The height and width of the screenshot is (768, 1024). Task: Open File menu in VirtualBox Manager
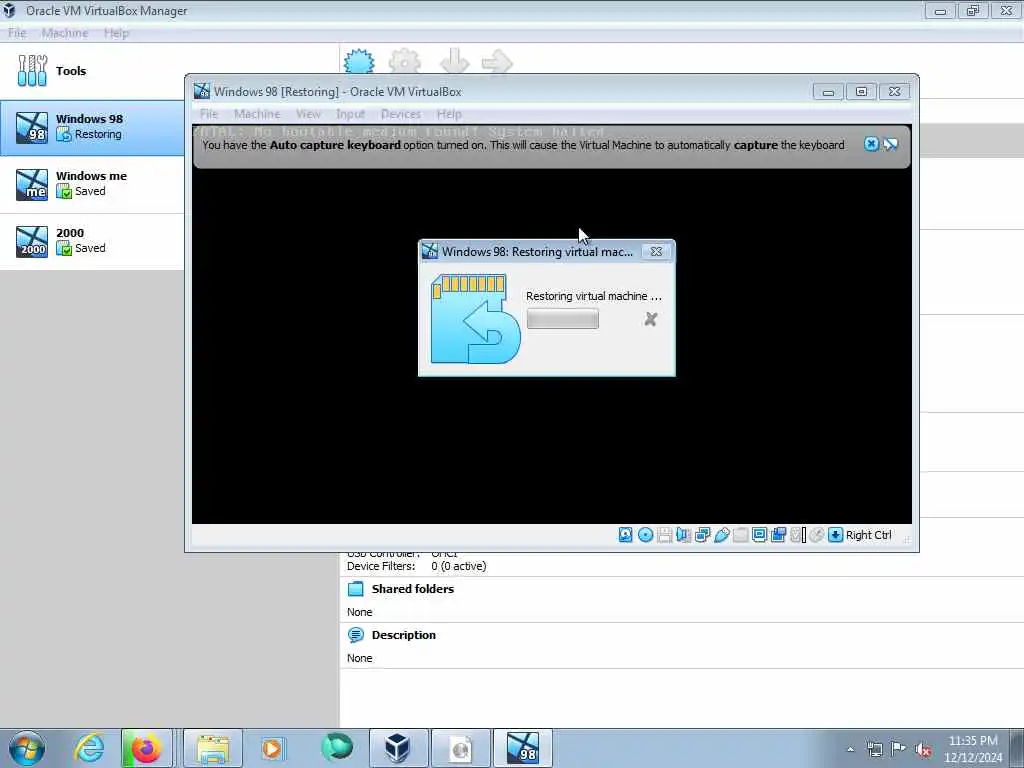click(17, 33)
